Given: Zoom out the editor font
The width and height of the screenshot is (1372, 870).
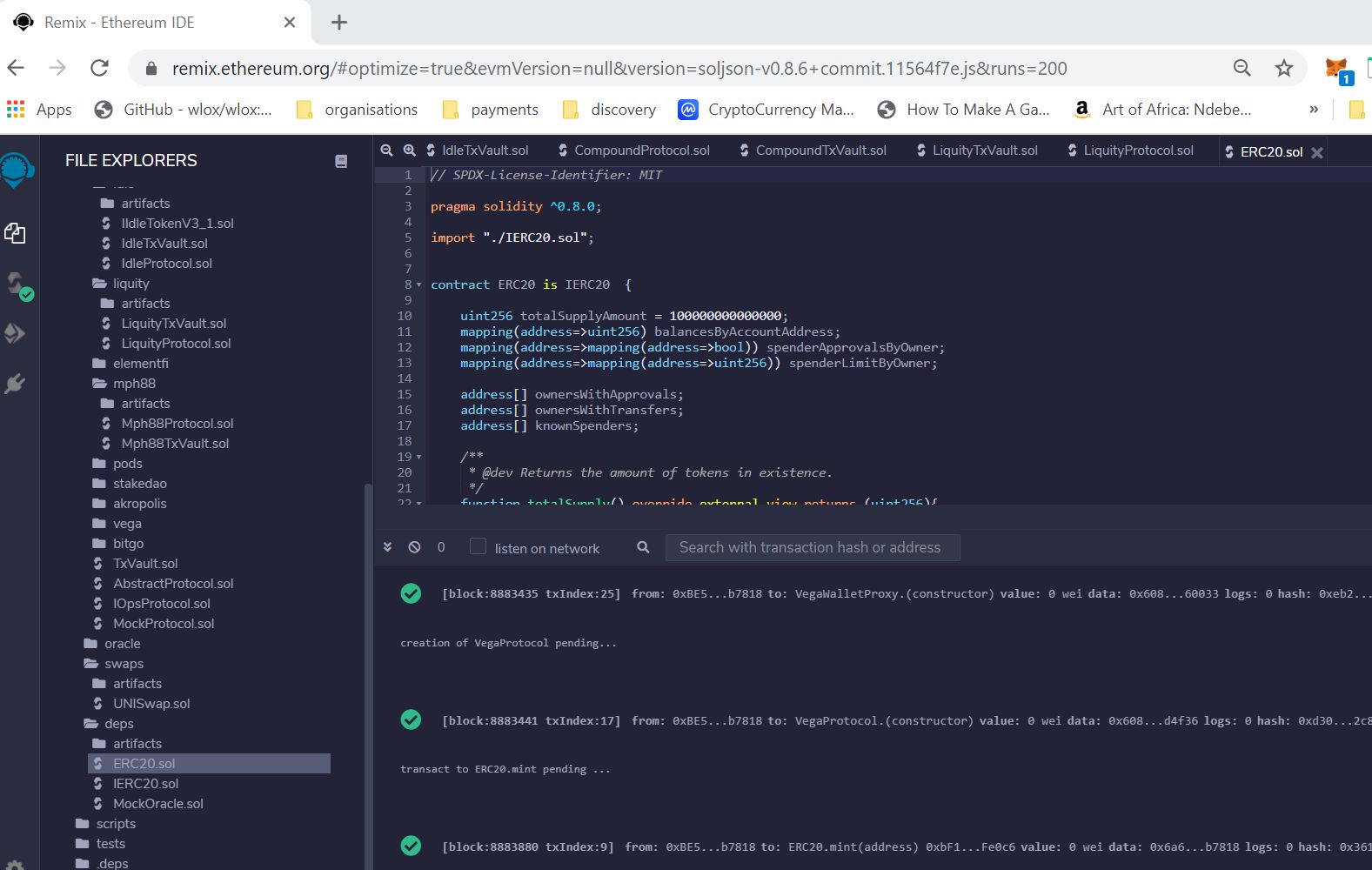Looking at the screenshot, I should point(387,151).
